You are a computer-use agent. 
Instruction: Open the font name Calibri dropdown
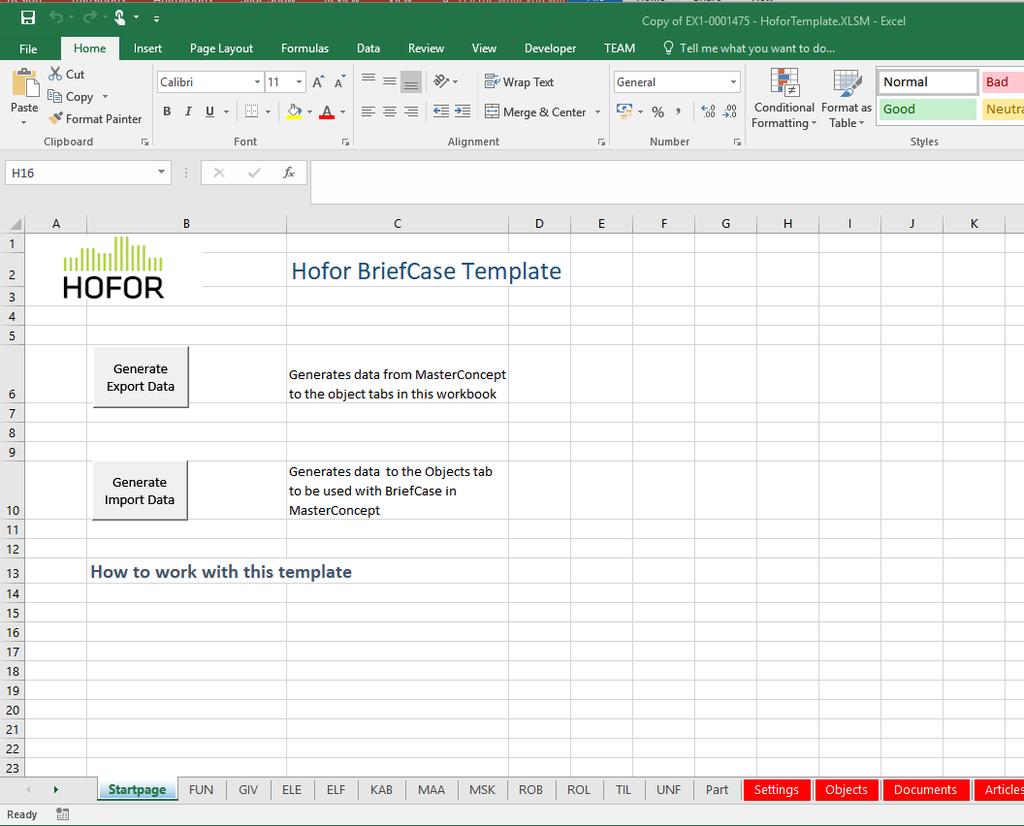point(257,82)
